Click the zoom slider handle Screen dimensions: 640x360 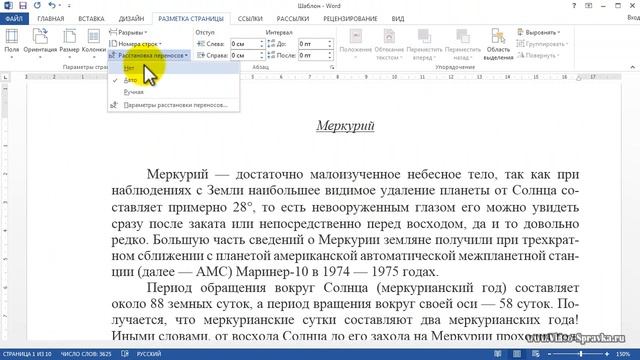coord(581,354)
